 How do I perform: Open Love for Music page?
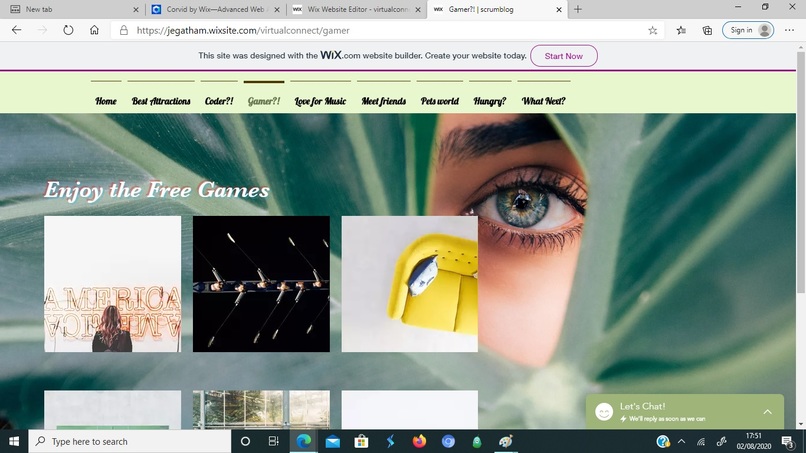click(320, 101)
